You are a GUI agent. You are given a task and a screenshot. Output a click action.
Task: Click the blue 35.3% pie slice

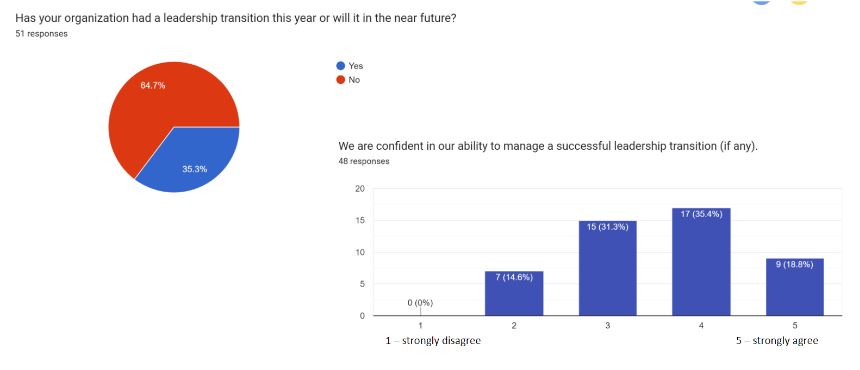tap(192, 162)
